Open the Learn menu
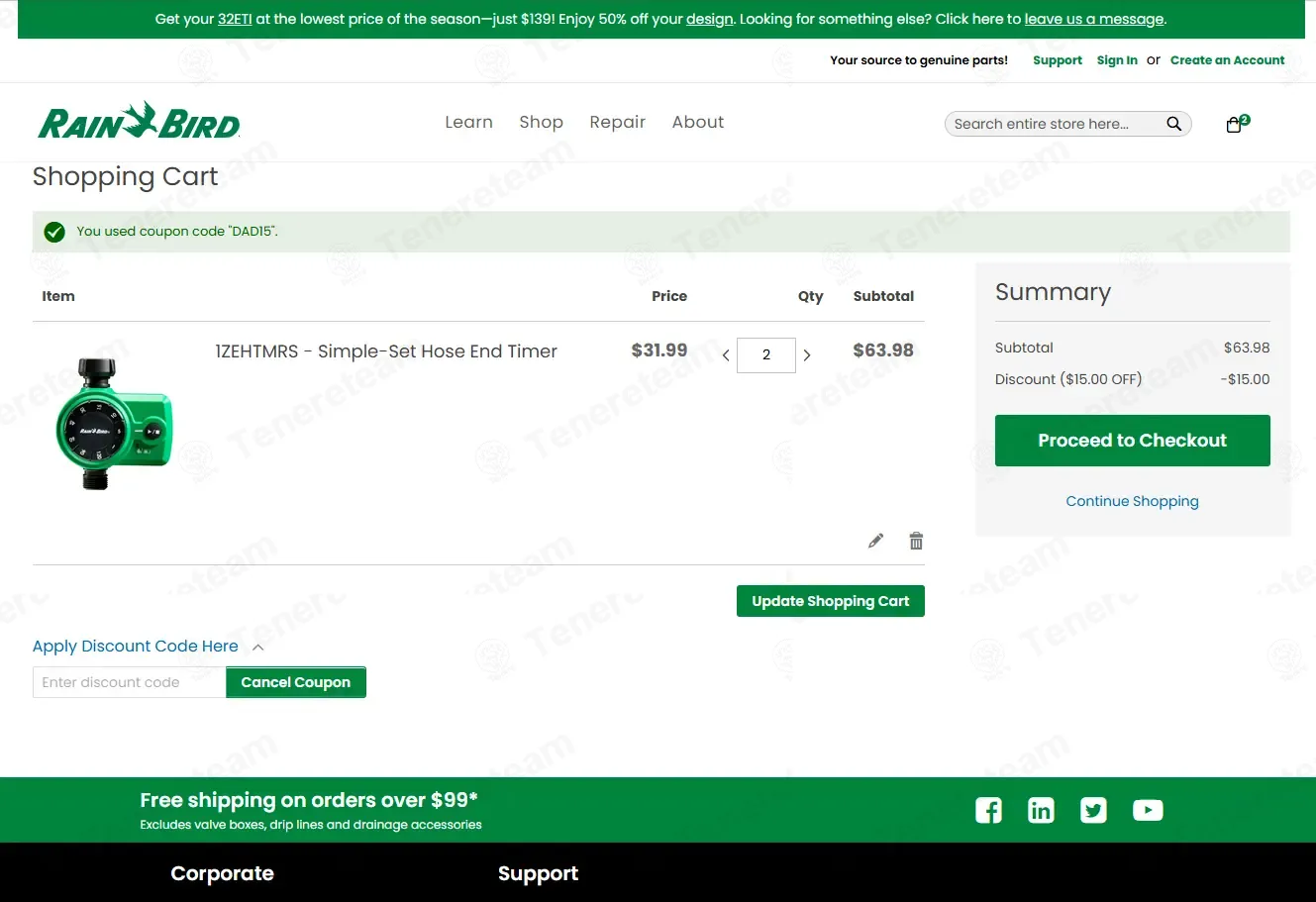The image size is (1316, 902). [468, 122]
